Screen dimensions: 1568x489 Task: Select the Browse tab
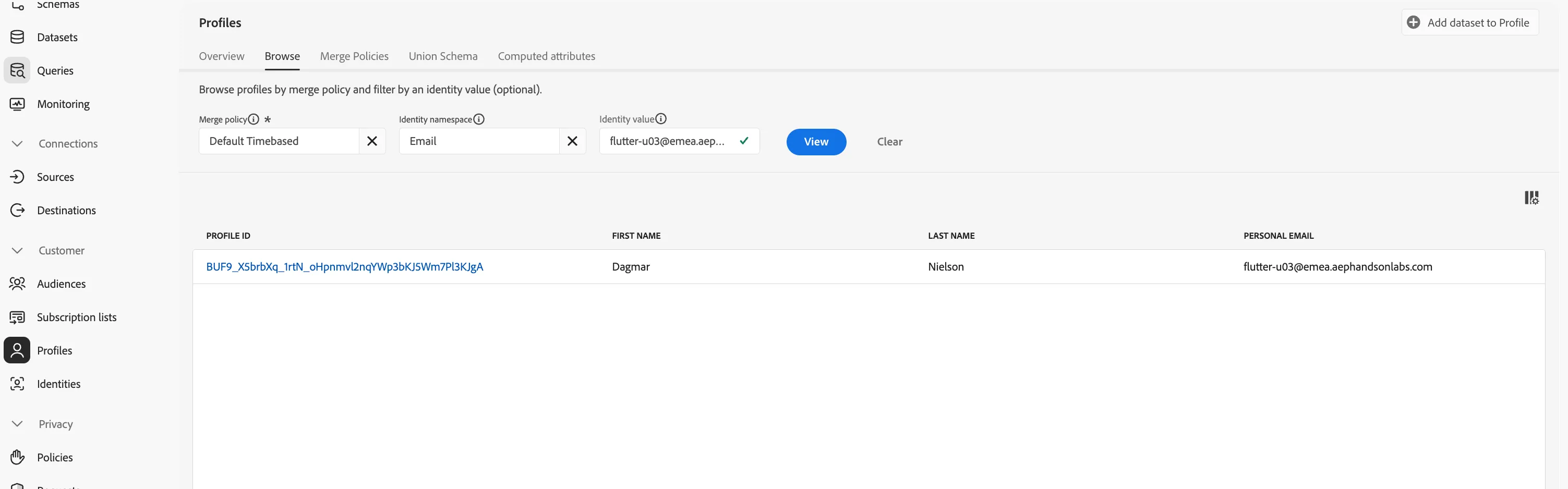tap(282, 56)
